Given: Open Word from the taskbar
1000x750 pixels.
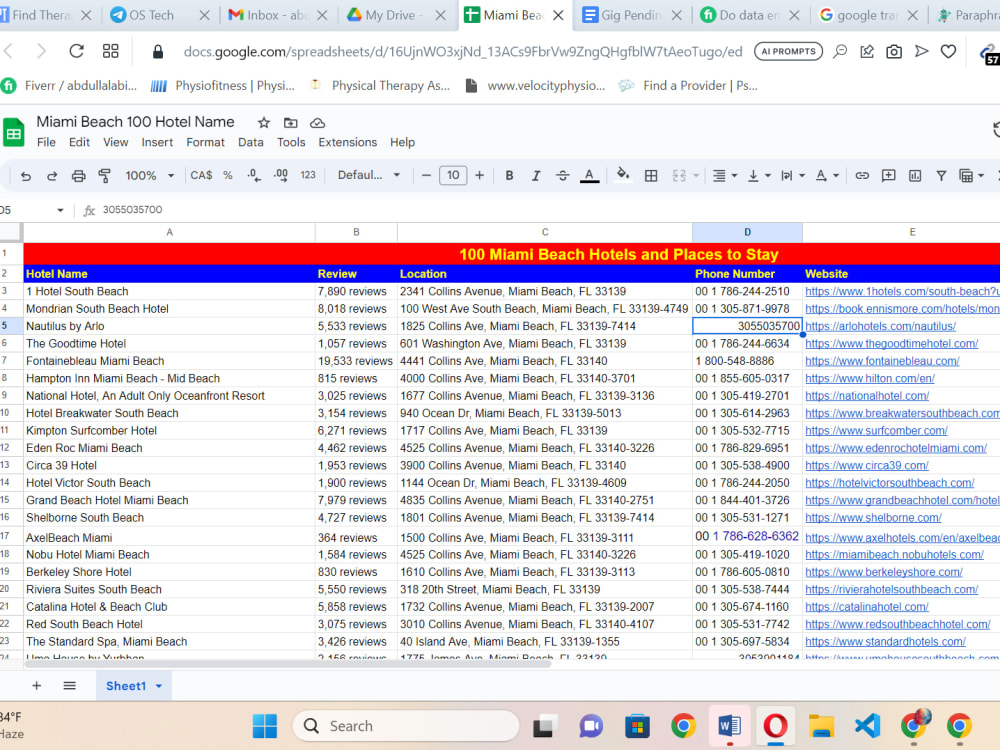Looking at the screenshot, I should (729, 726).
